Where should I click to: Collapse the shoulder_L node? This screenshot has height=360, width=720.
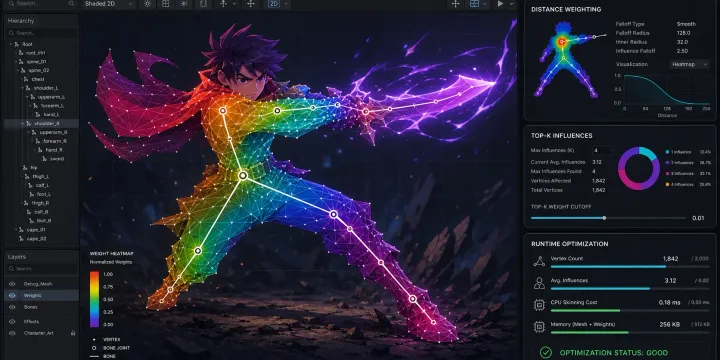[x=22, y=88]
